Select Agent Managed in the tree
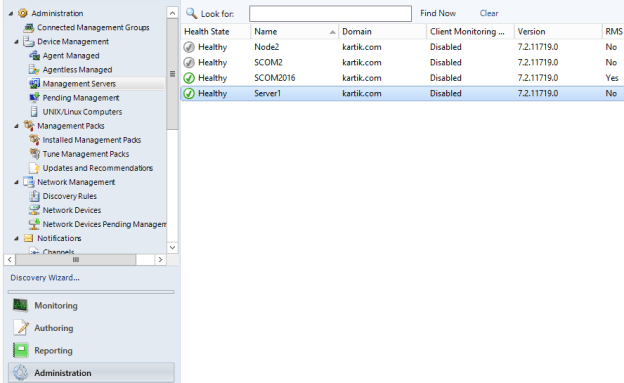The image size is (624, 383). tap(71, 56)
